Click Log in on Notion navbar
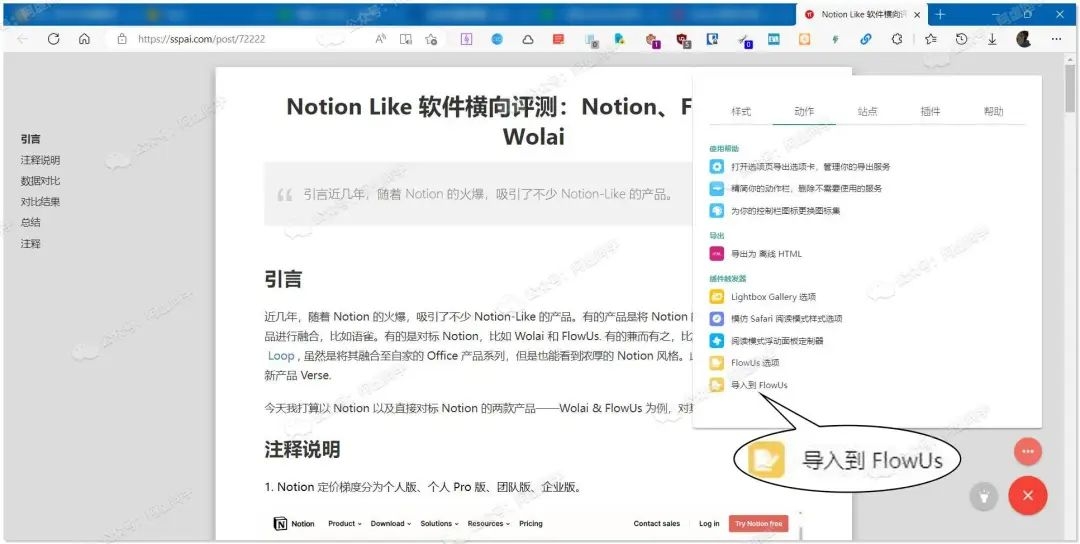This screenshot has height=544, width=1080. point(709,524)
